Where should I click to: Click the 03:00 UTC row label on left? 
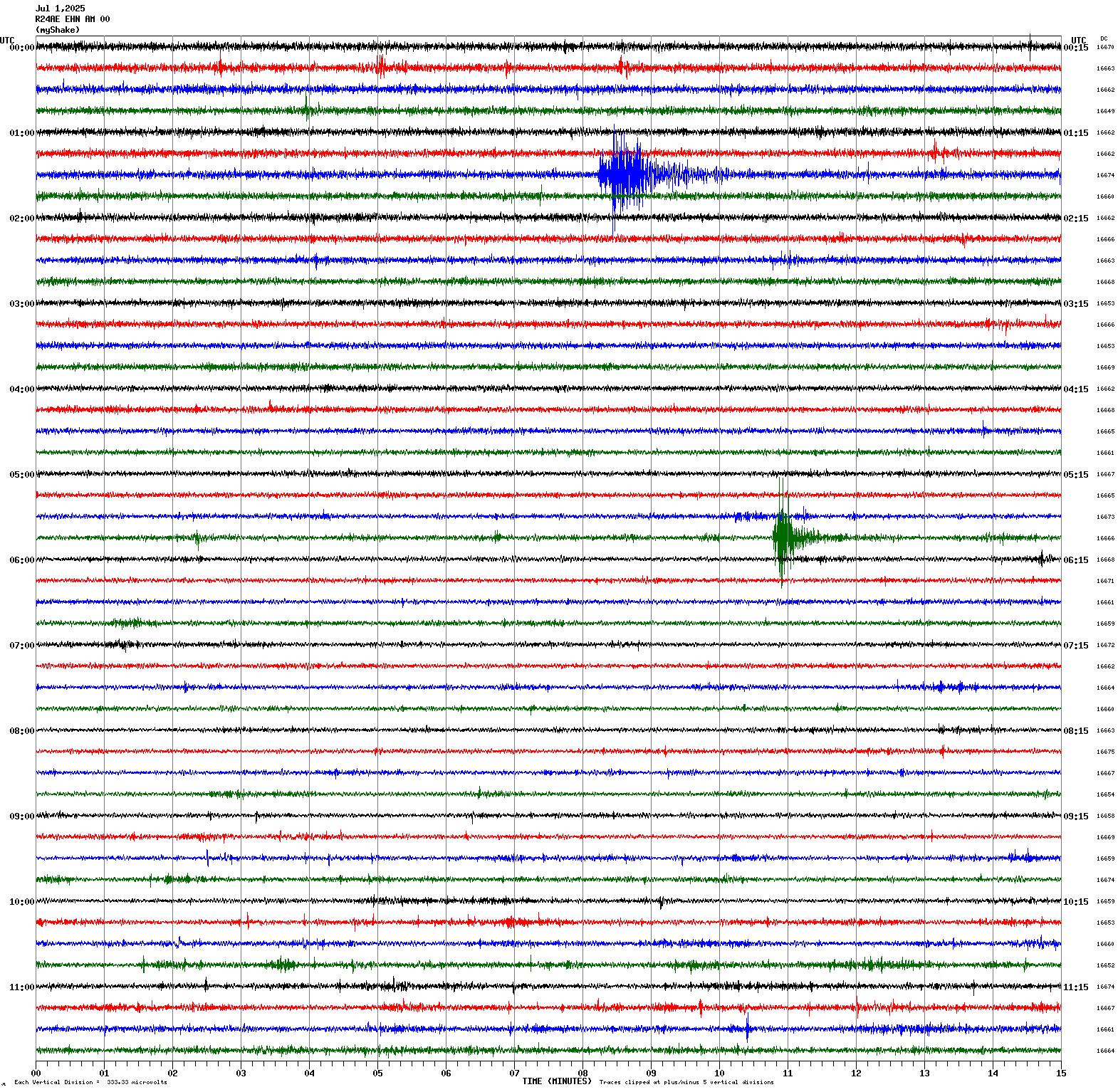click(21, 304)
